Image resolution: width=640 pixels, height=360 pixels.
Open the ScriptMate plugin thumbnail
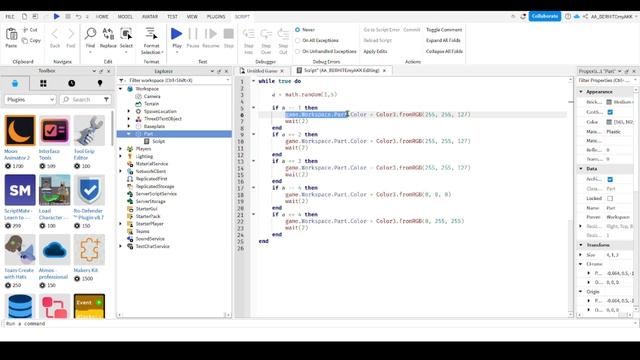coord(20,190)
